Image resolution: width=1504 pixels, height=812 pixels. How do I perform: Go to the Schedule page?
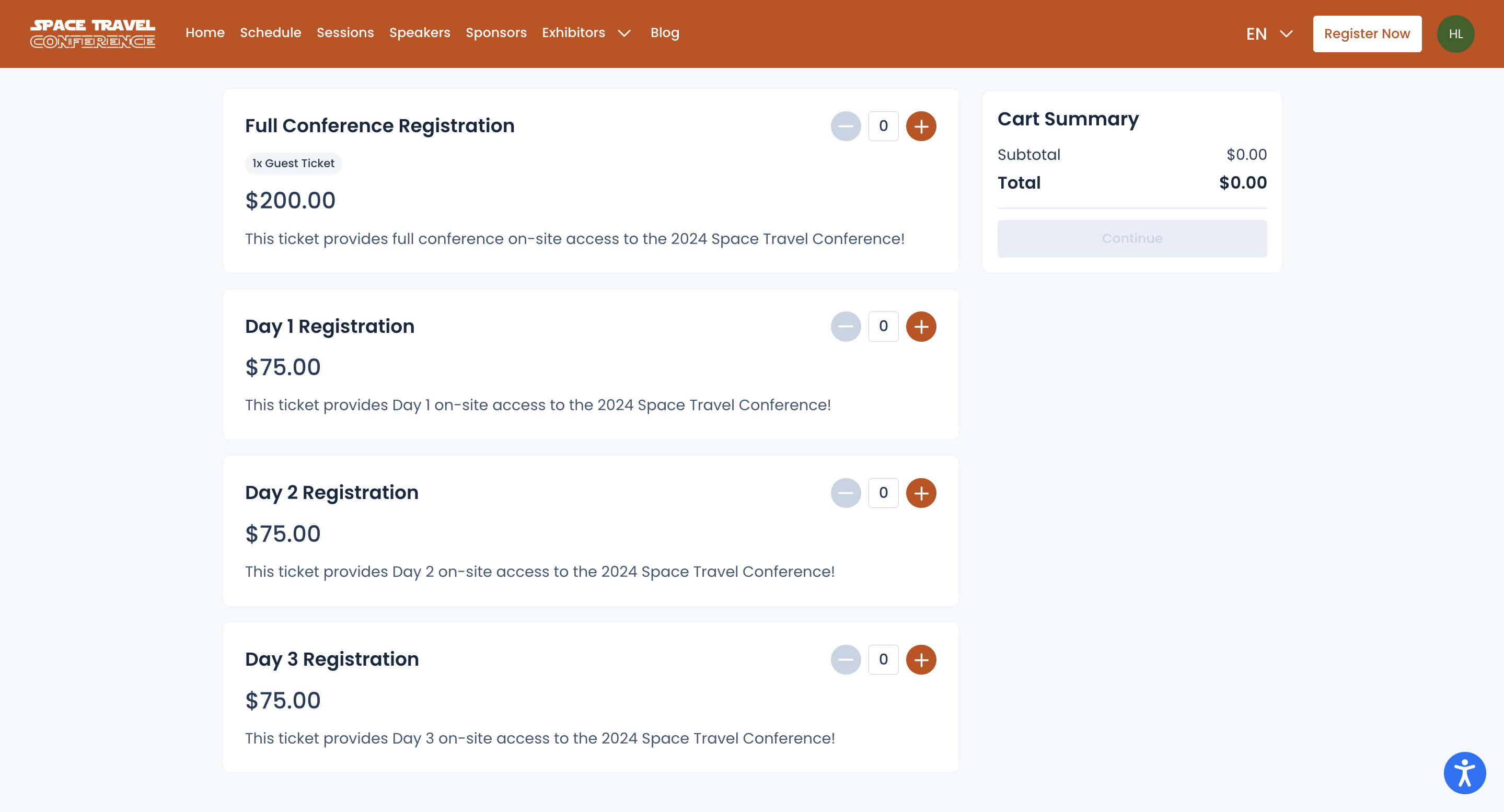(270, 33)
